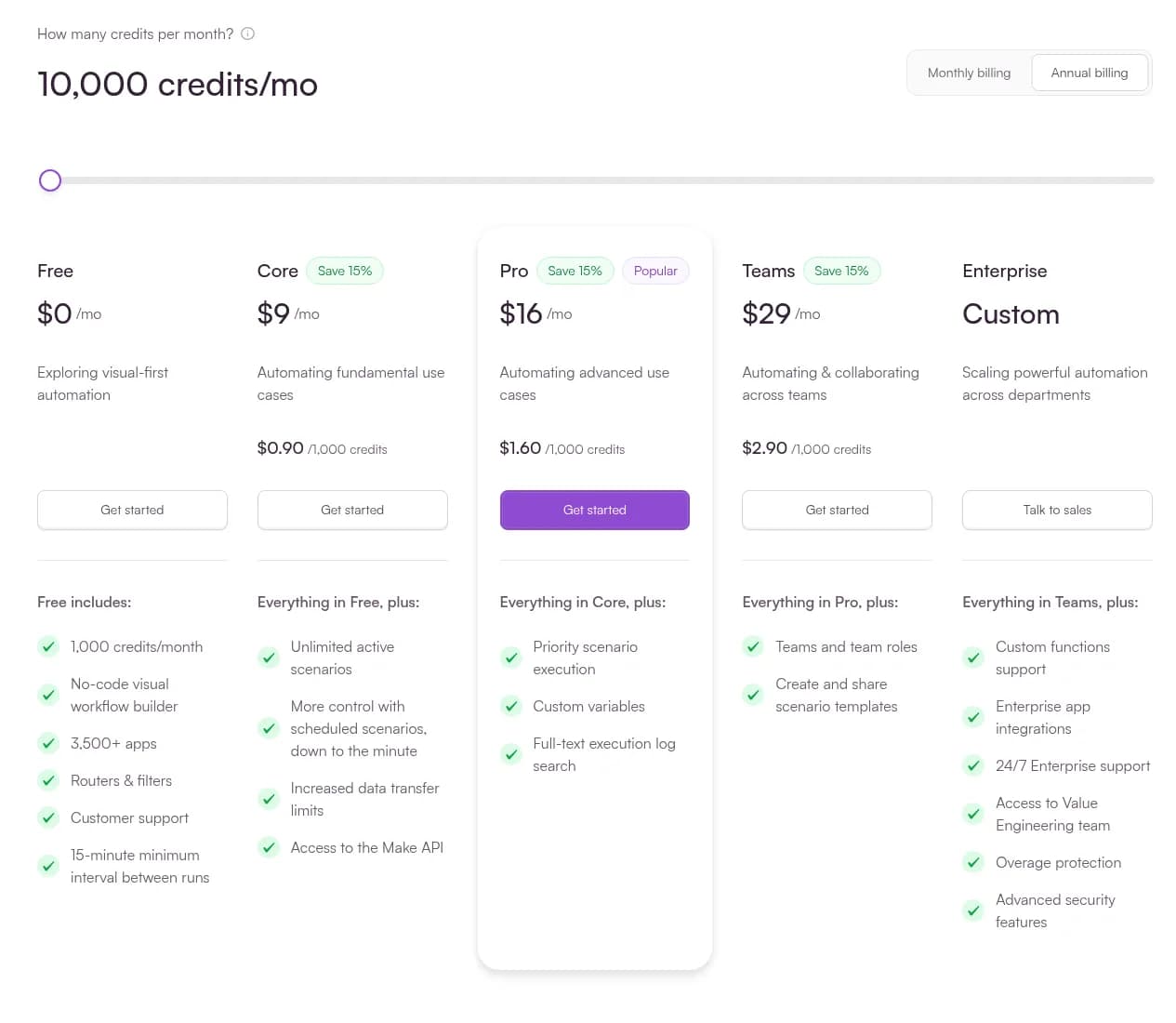Click checkmark beside 24/7 Enterprise support

point(973,765)
